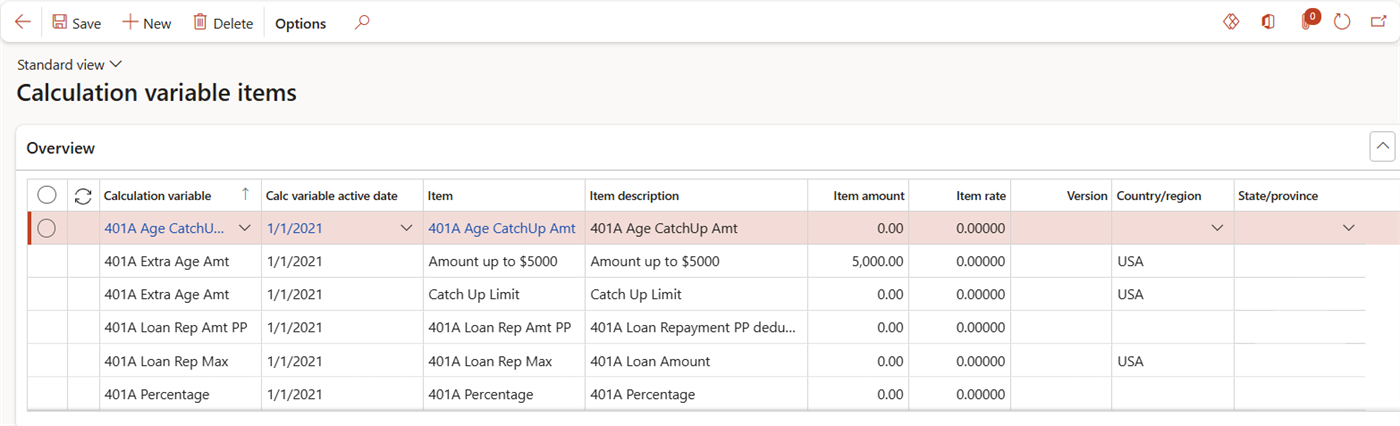
Task: Click the 1/1/2021 link in first row
Action: 295,228
